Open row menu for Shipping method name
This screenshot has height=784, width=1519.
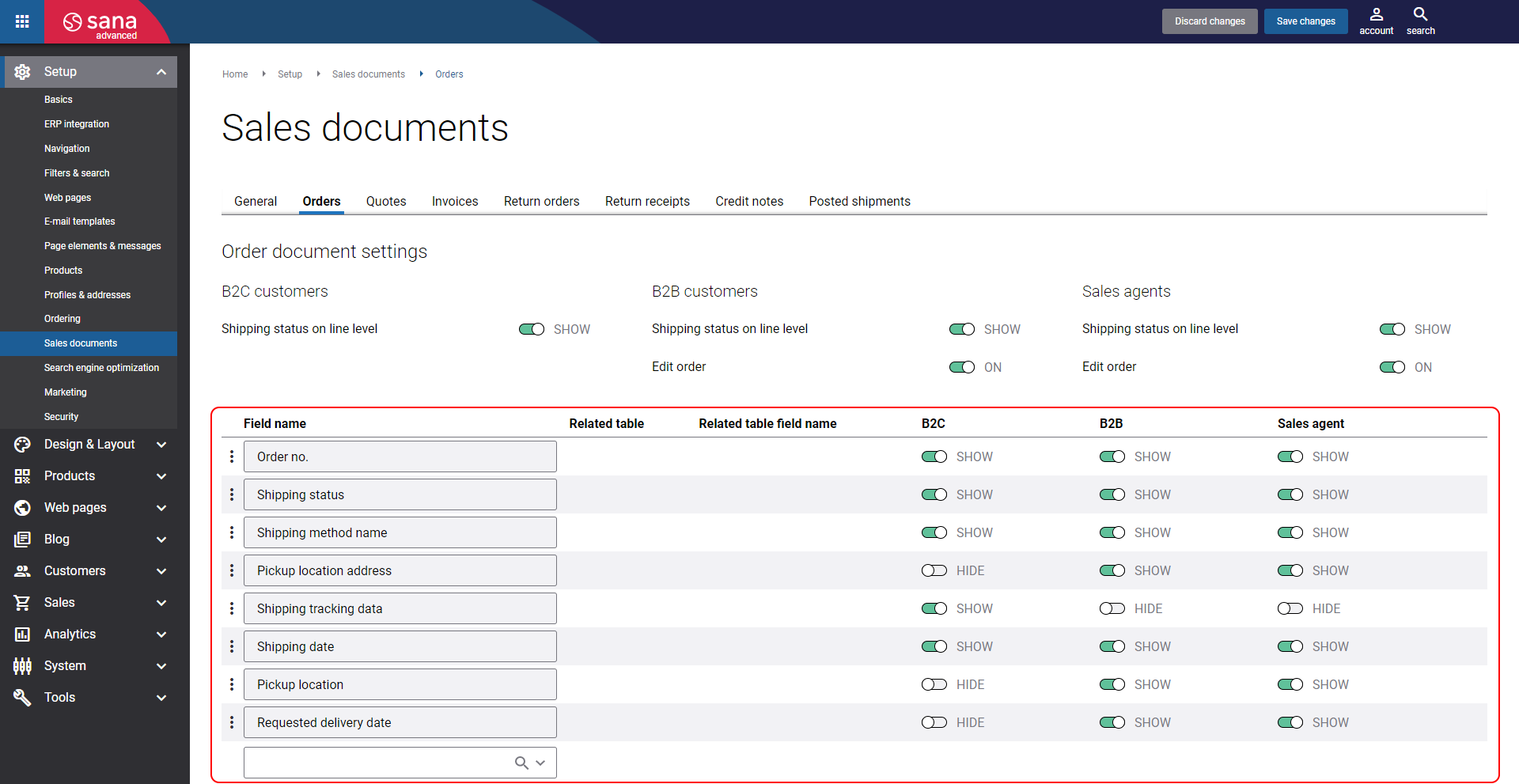(232, 532)
